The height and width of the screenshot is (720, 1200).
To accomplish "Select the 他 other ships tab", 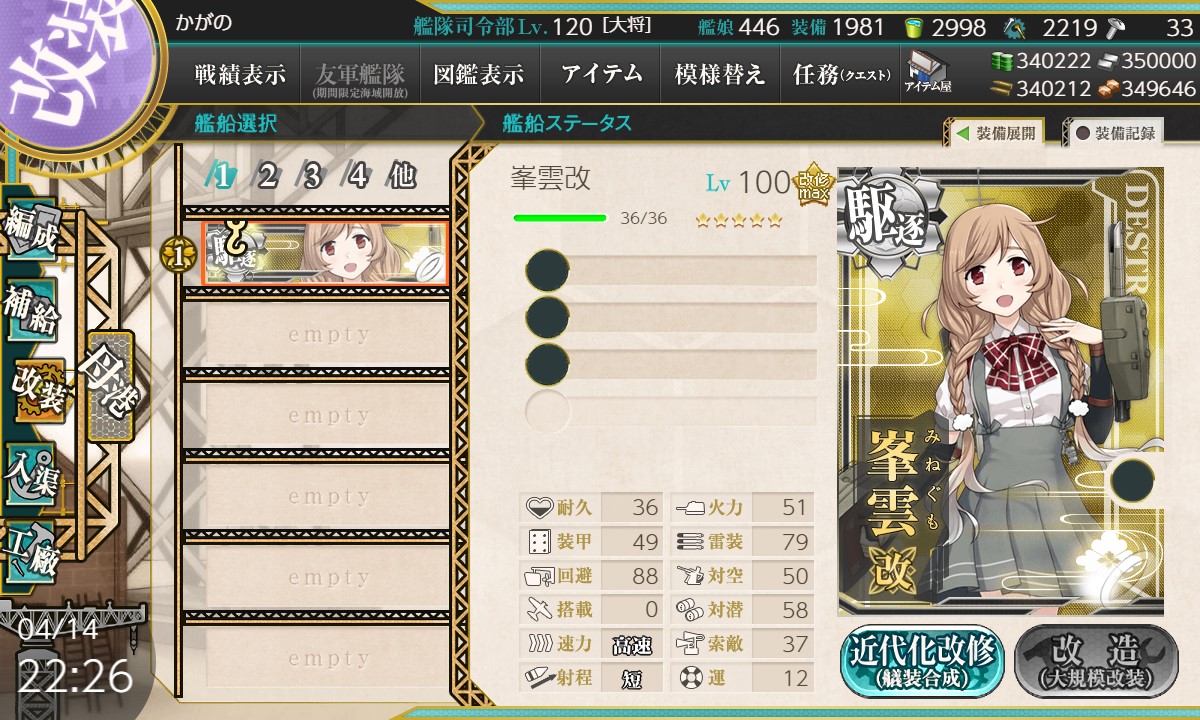I will [x=402, y=176].
